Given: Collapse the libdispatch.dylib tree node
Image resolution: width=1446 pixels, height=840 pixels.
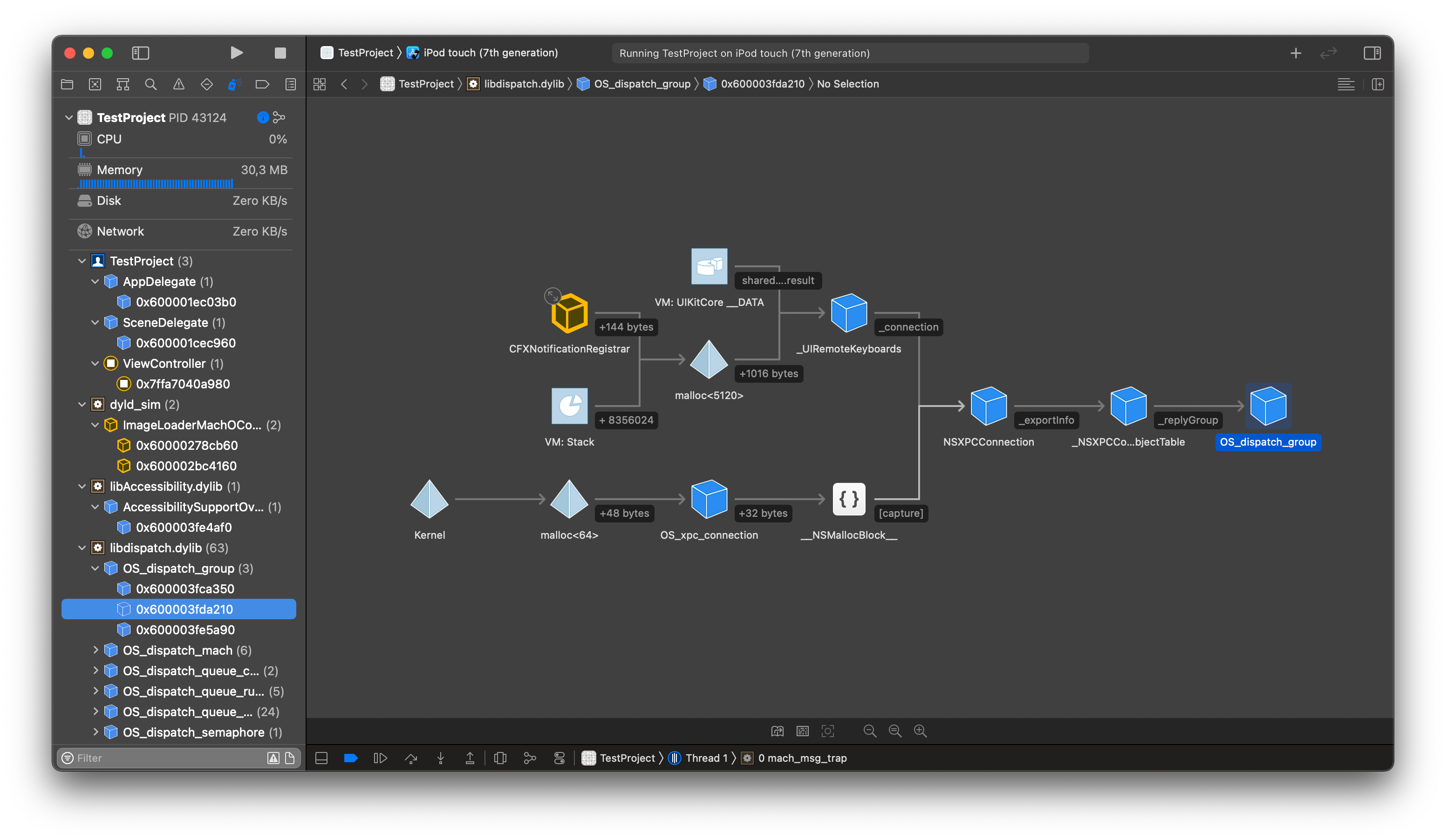Looking at the screenshot, I should pyautogui.click(x=82, y=548).
